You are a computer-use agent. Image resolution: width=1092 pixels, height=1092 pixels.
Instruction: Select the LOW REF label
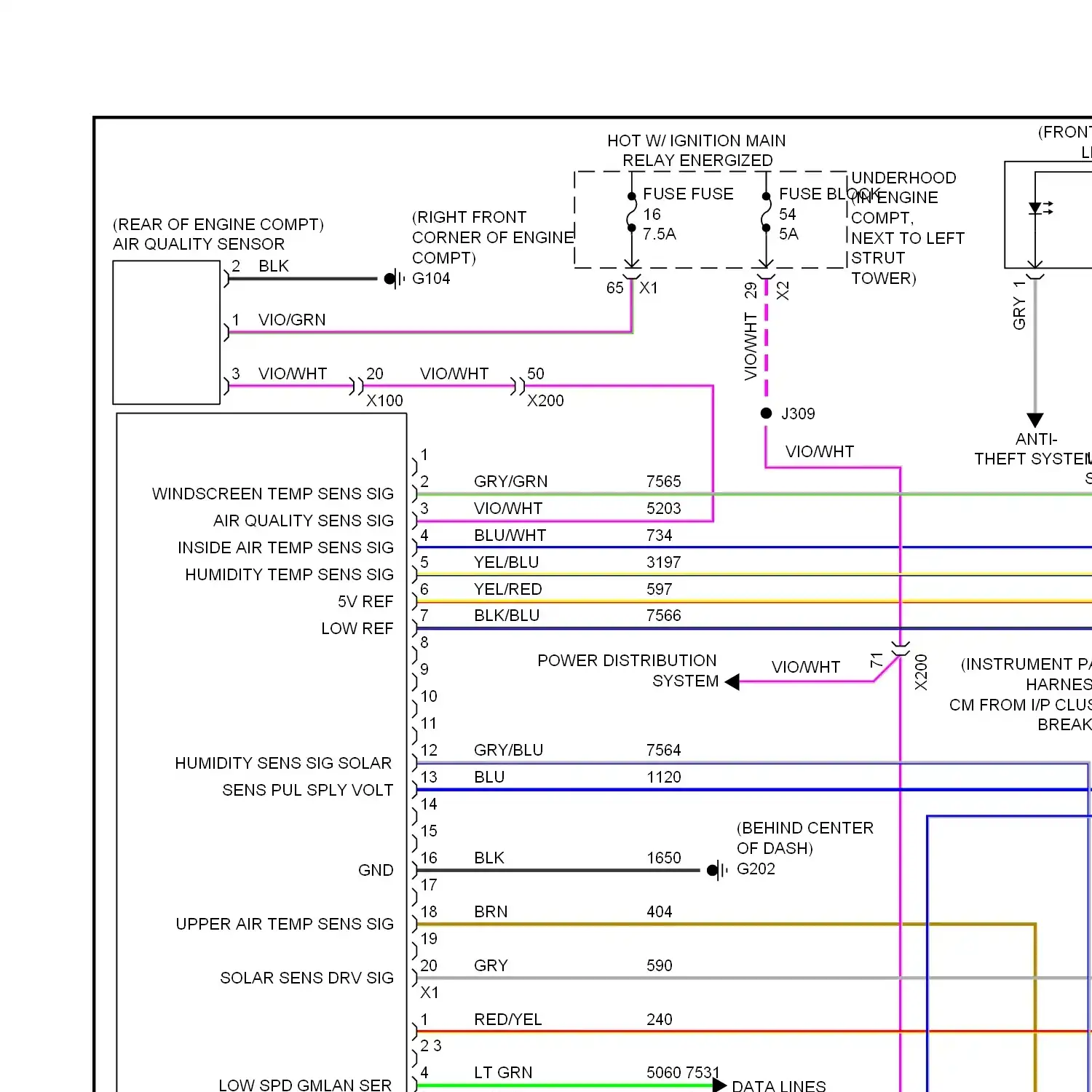[x=357, y=628]
